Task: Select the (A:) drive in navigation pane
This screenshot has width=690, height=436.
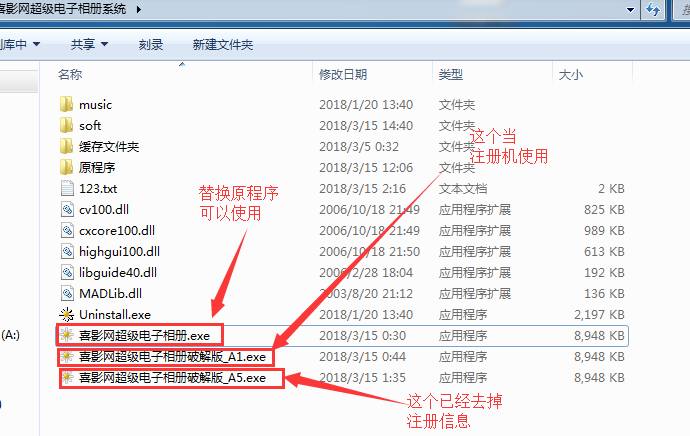Action: tap(11, 335)
